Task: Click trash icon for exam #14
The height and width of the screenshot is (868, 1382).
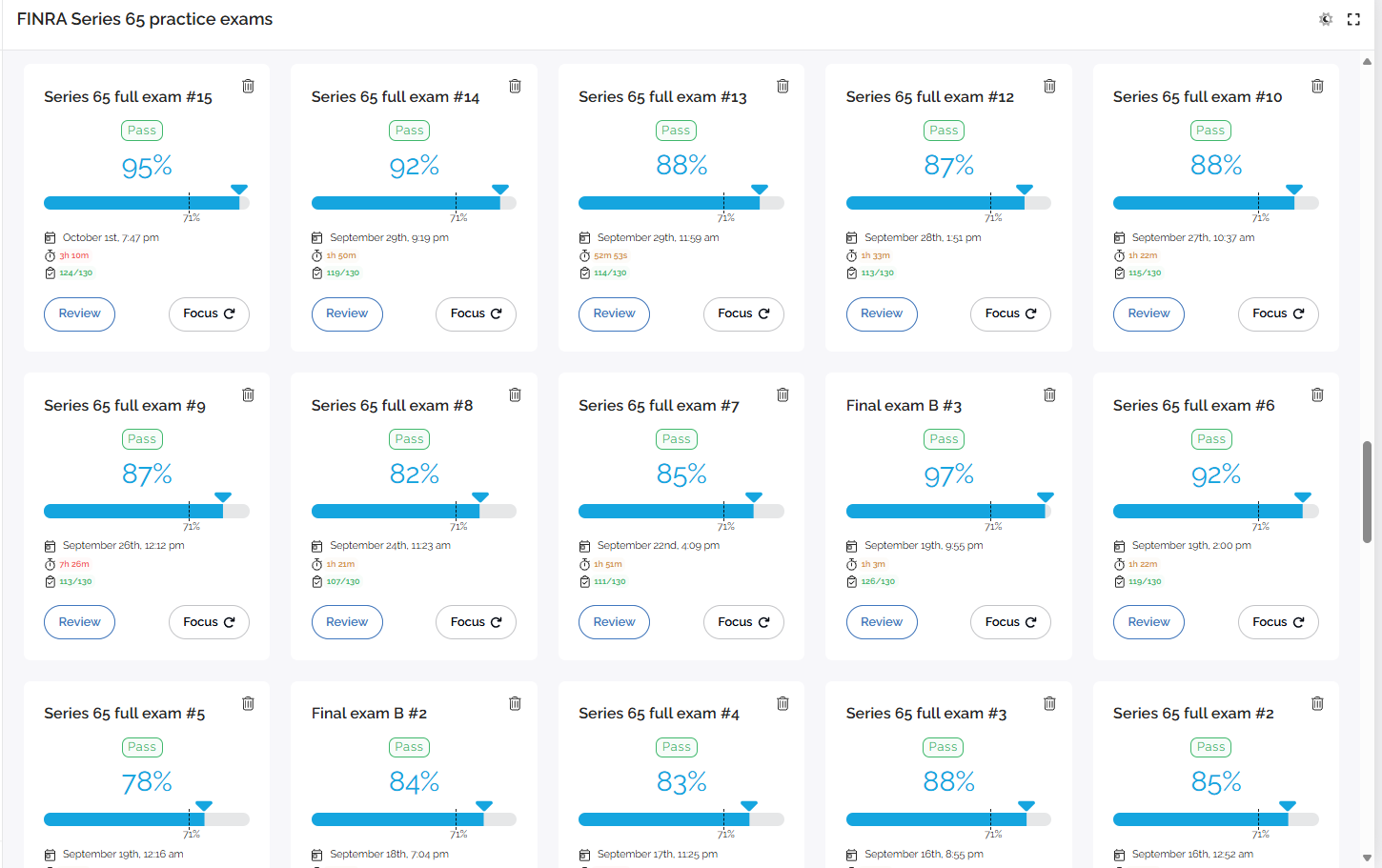Action: coord(515,86)
